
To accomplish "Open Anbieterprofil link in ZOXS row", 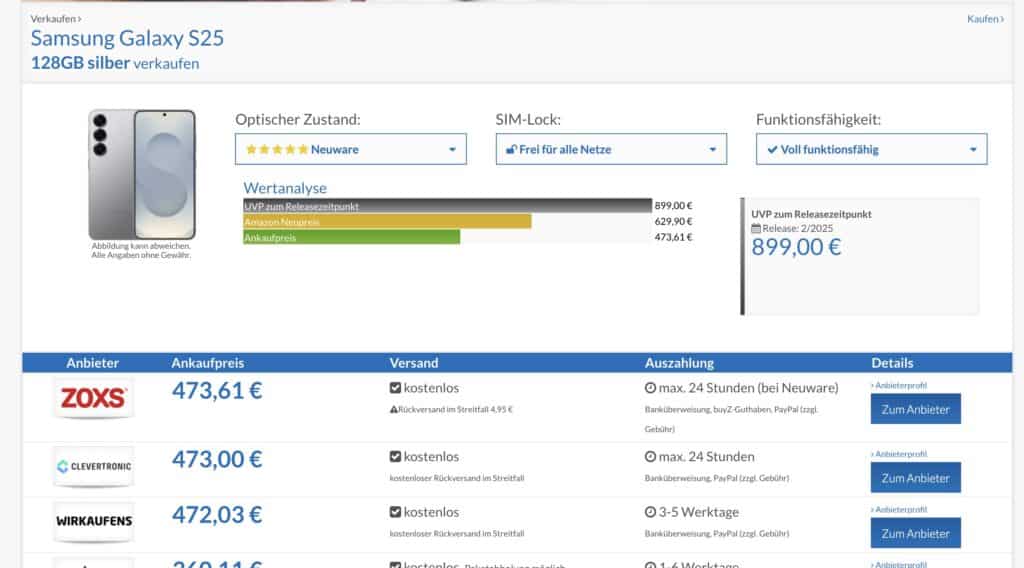I will 899,385.
